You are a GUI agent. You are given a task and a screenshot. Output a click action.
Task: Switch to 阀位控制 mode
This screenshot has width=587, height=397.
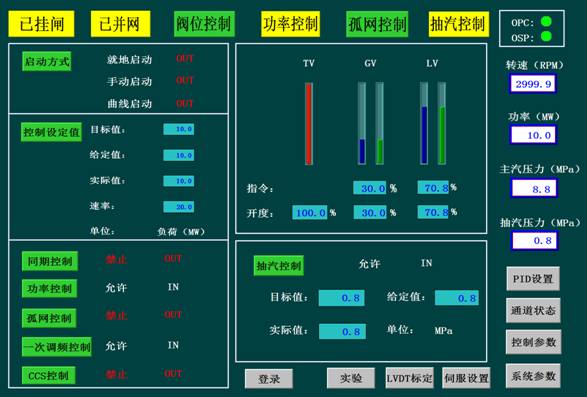[204, 24]
